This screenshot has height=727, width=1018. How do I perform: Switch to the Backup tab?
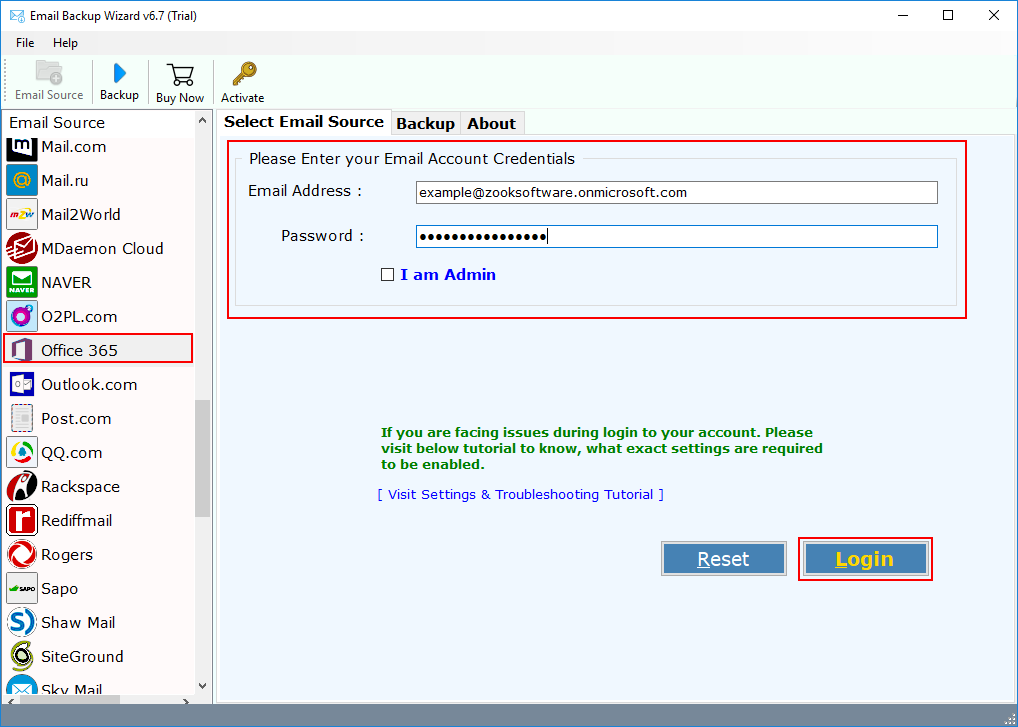click(x=425, y=123)
